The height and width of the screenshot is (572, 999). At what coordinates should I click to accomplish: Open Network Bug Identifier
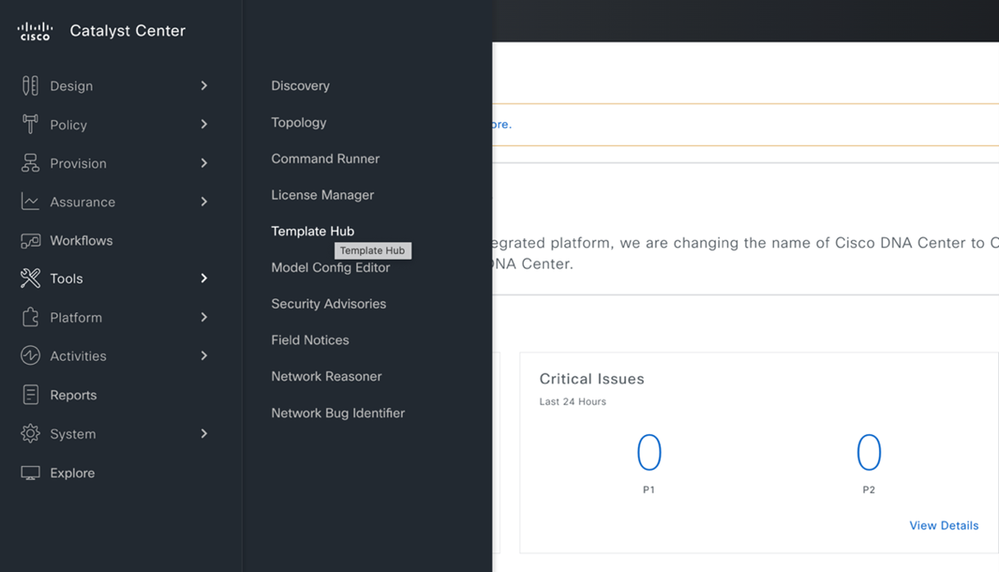(x=338, y=413)
